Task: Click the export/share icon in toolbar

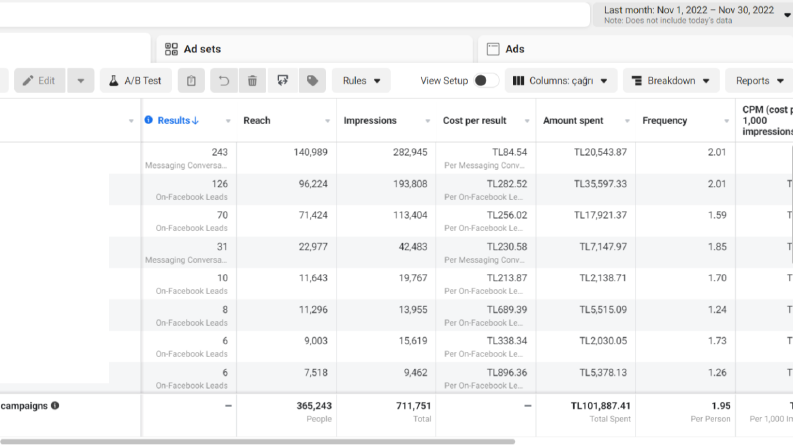Action: click(x=283, y=80)
